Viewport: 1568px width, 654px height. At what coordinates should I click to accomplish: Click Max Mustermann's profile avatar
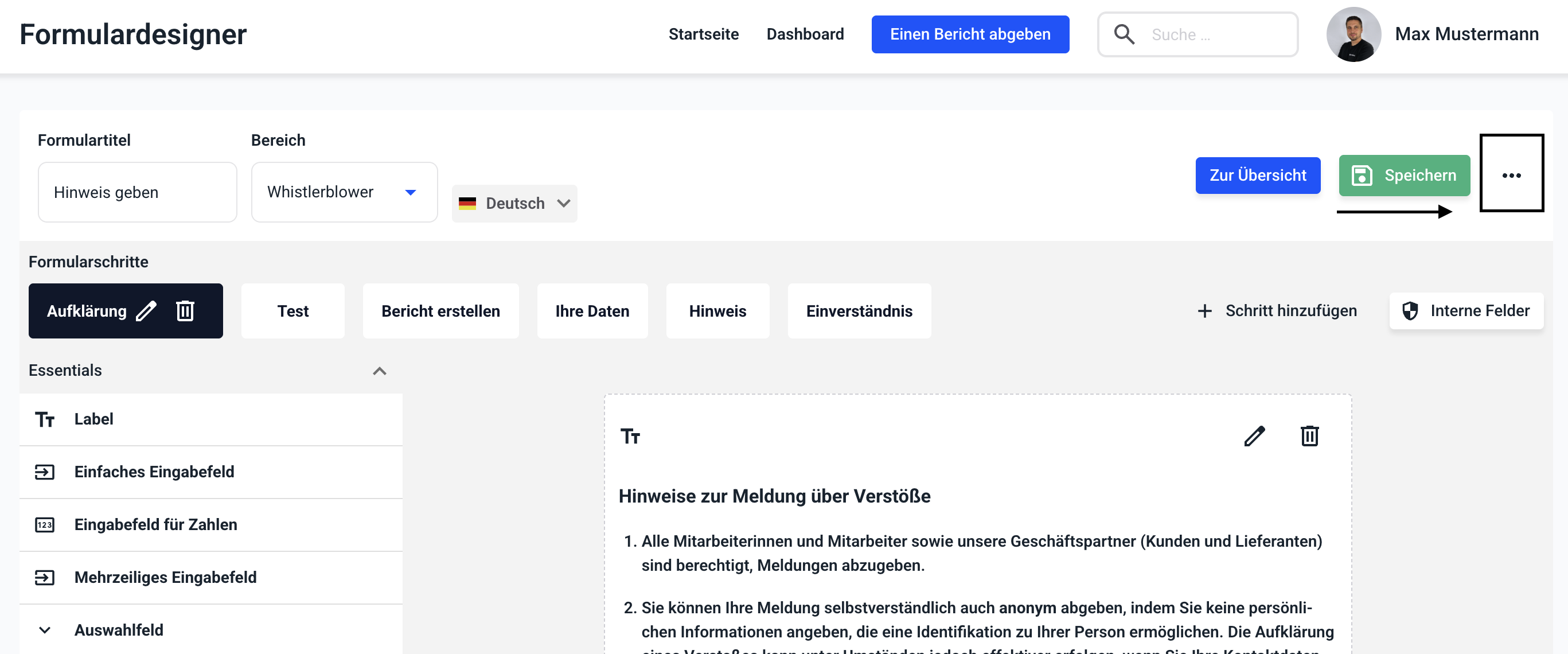[1352, 34]
